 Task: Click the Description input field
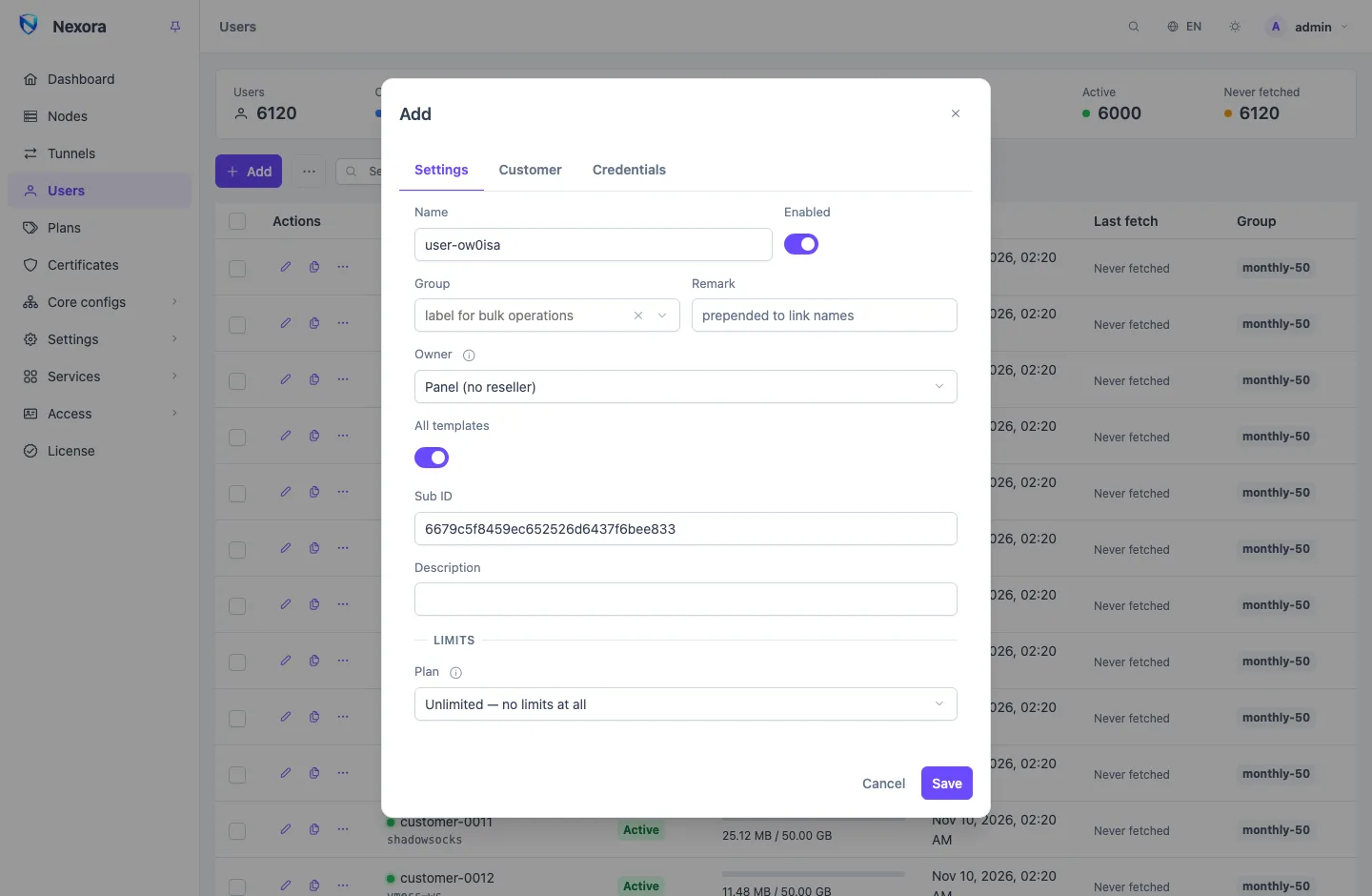pos(686,600)
